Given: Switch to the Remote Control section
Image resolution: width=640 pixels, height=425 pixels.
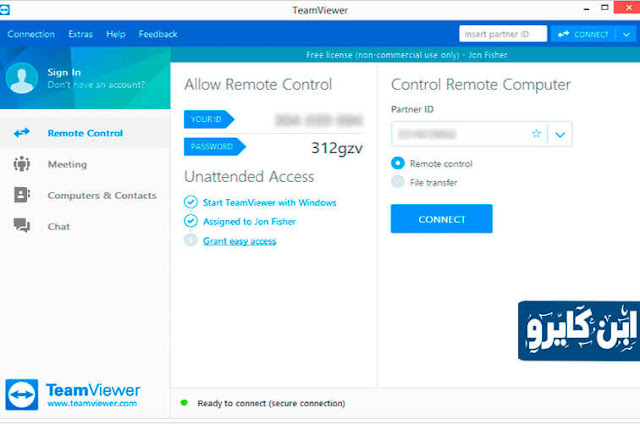Looking at the screenshot, I should (85, 133).
